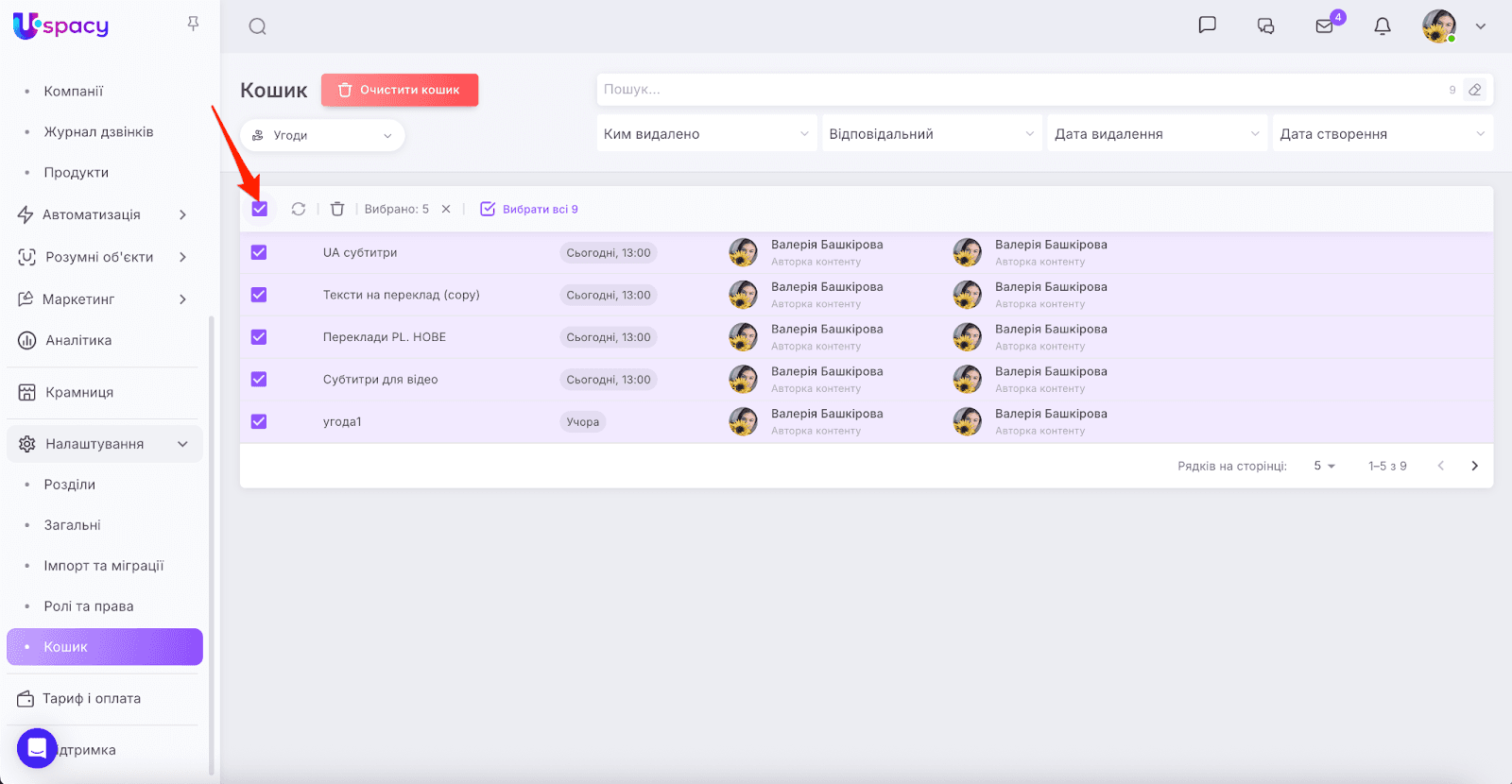The width and height of the screenshot is (1512, 784).
Task: Click the restore selected items icon
Action: [x=299, y=209]
